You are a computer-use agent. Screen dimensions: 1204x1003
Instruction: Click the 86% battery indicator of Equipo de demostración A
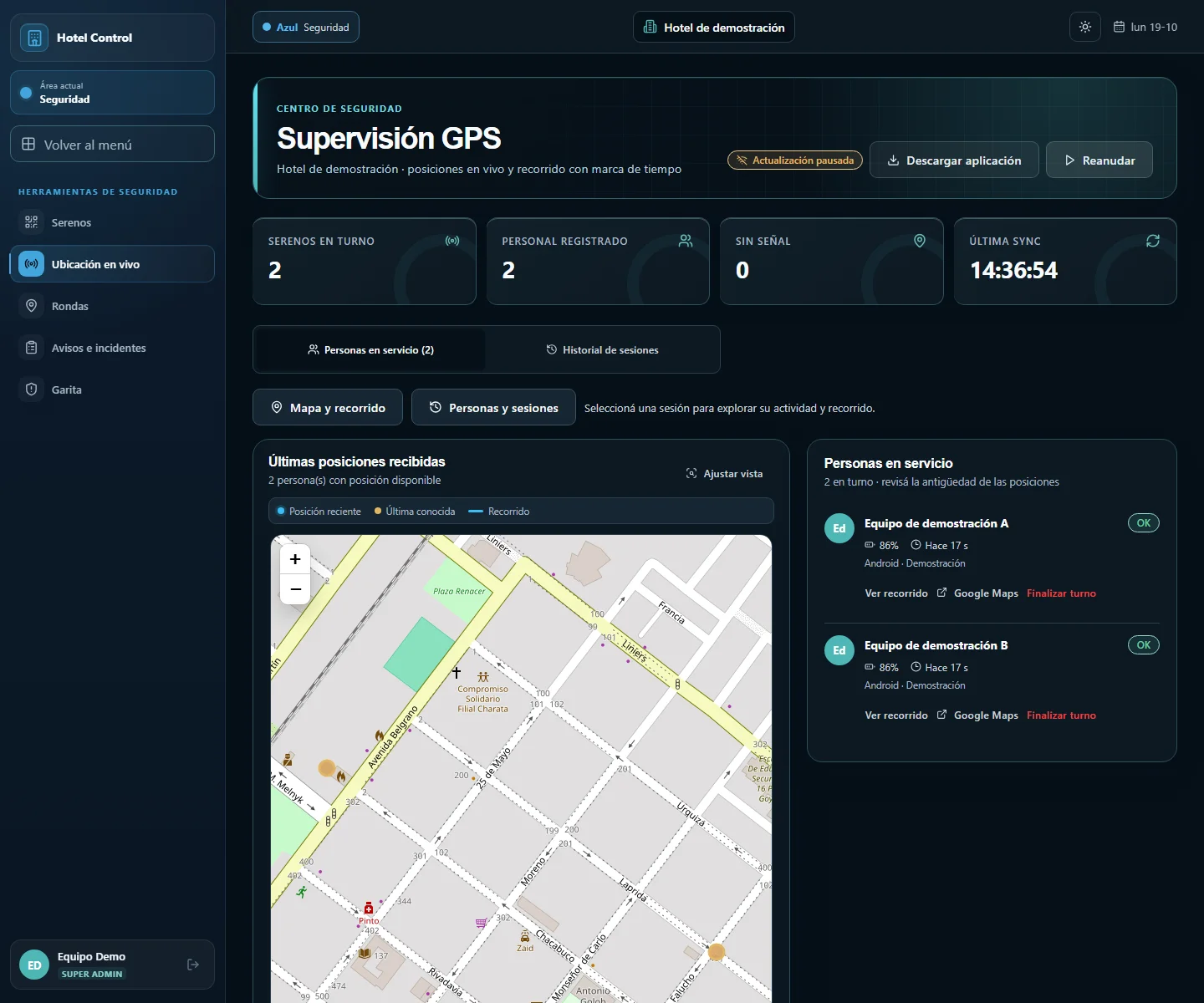(x=881, y=545)
